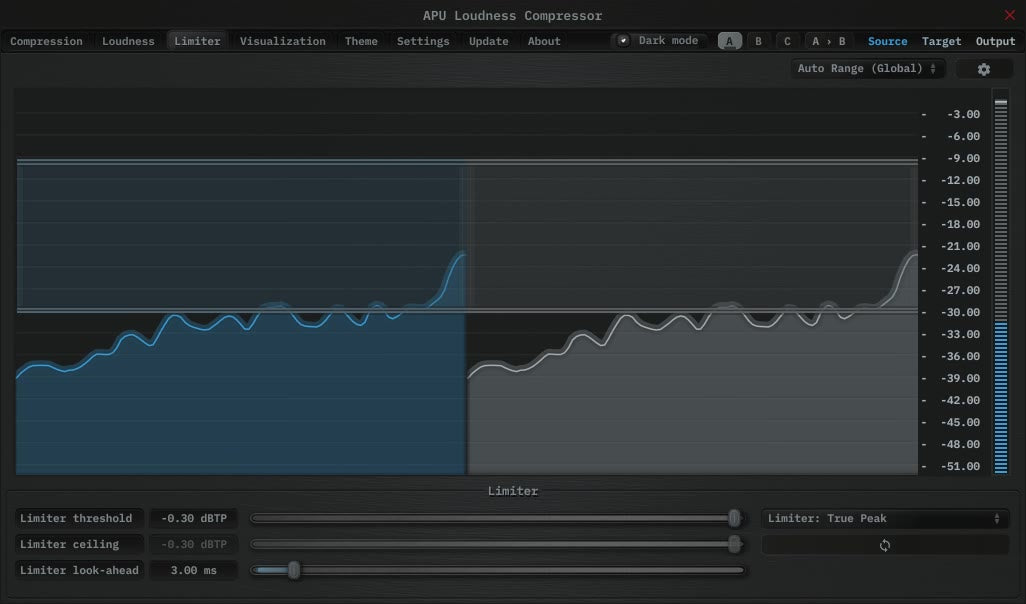
Task: Select preset slot C
Action: 787,41
